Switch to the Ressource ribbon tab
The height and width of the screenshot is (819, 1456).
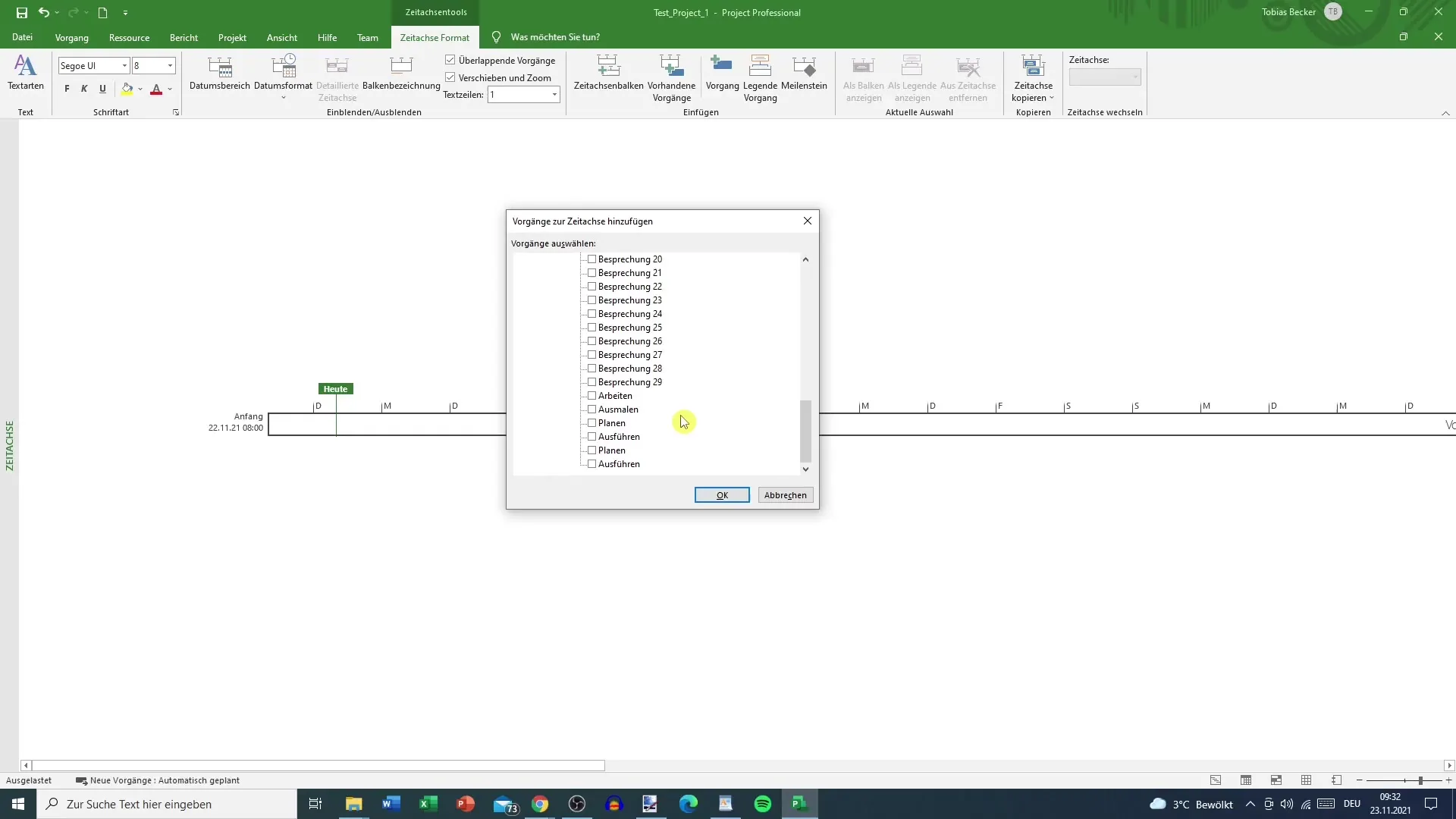tap(129, 37)
